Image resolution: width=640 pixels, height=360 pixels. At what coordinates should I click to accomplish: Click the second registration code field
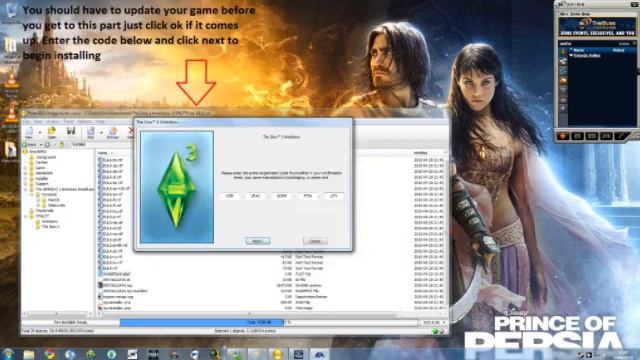[x=256, y=196]
